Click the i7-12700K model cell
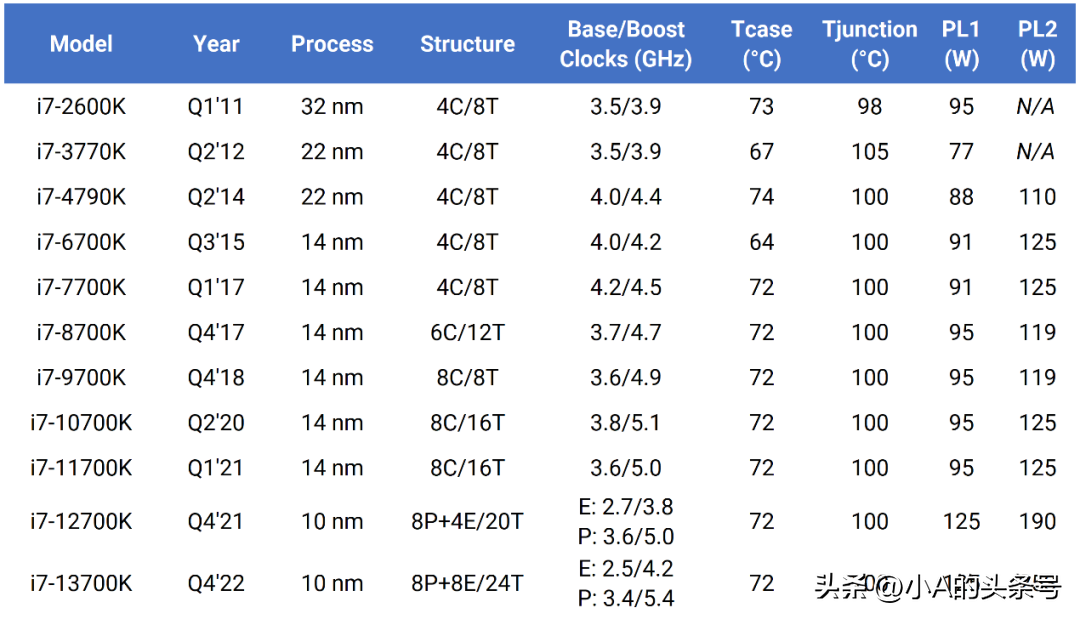Viewport: 1080px width, 619px height. (x=81, y=521)
